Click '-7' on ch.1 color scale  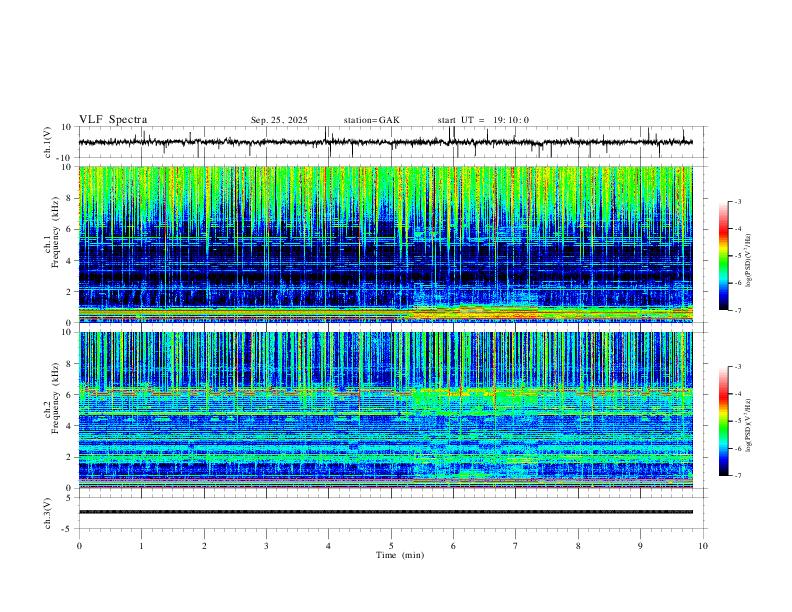coord(737,310)
